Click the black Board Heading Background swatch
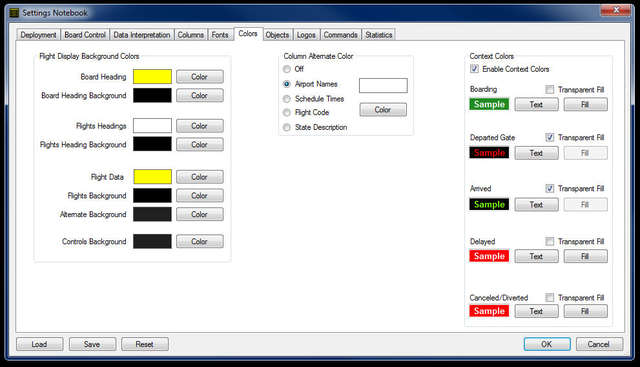The height and width of the screenshot is (367, 640). (152, 96)
